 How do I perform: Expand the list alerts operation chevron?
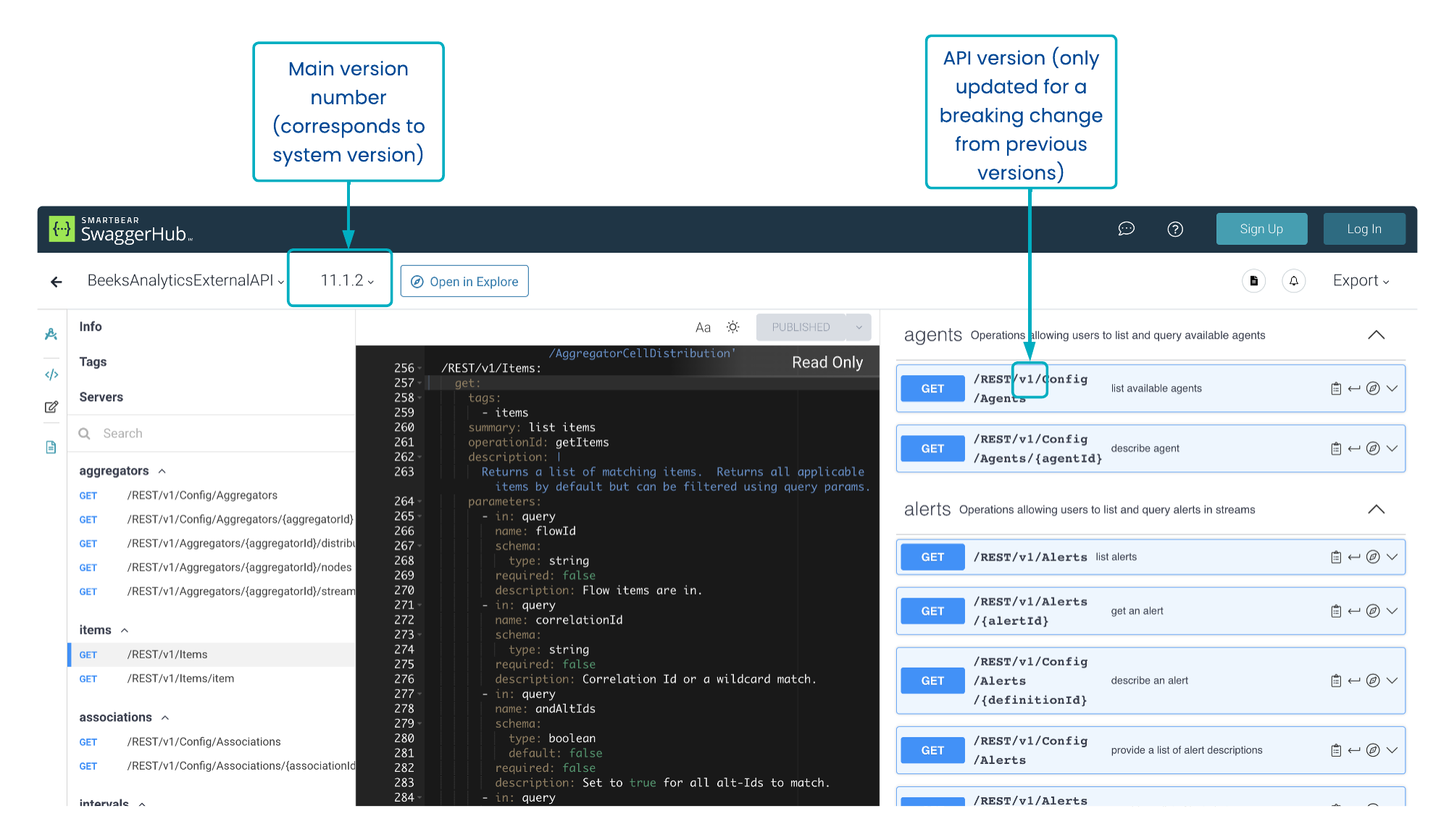click(1392, 557)
